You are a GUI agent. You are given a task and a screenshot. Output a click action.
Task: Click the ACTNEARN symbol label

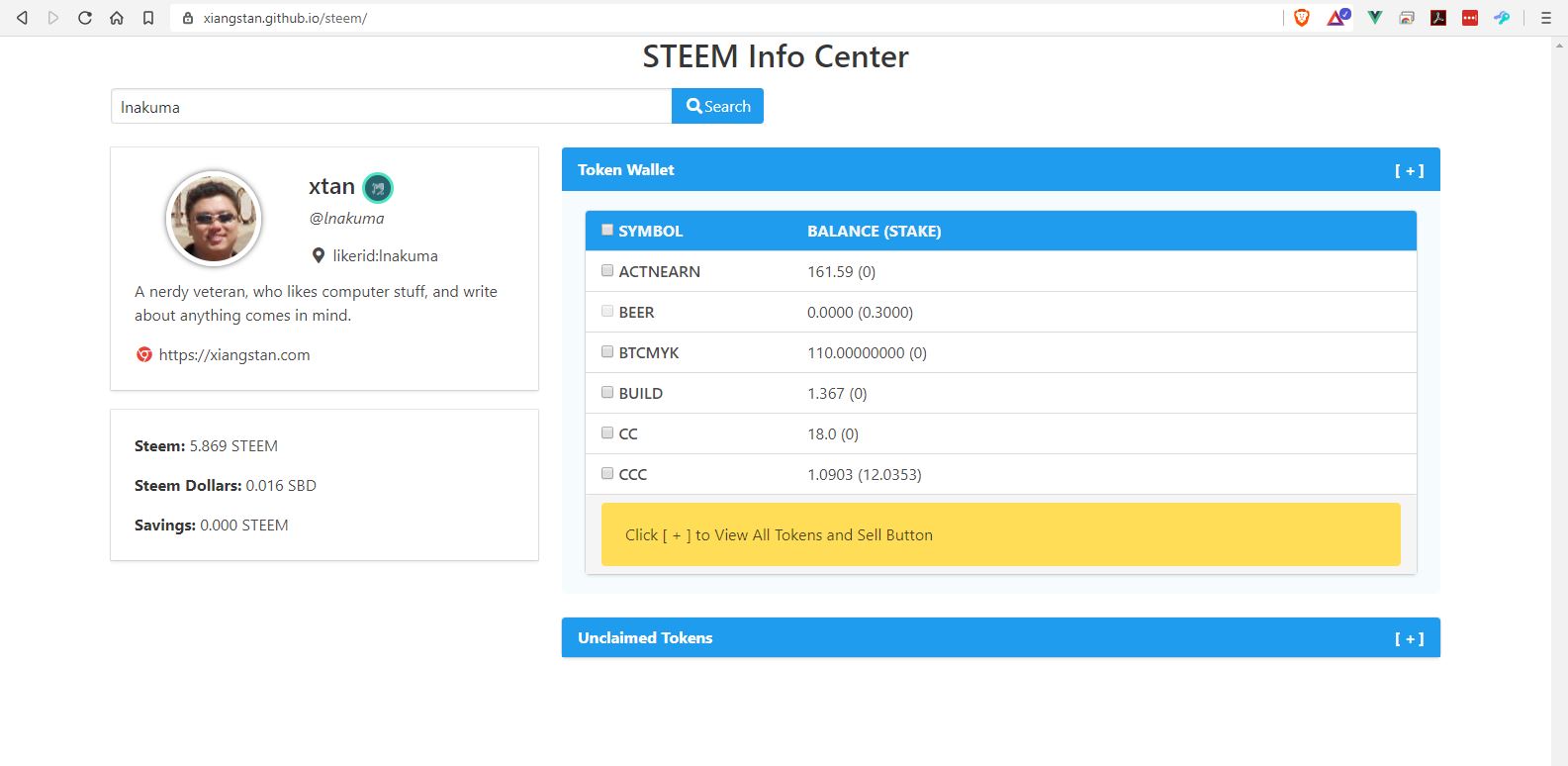coord(660,271)
